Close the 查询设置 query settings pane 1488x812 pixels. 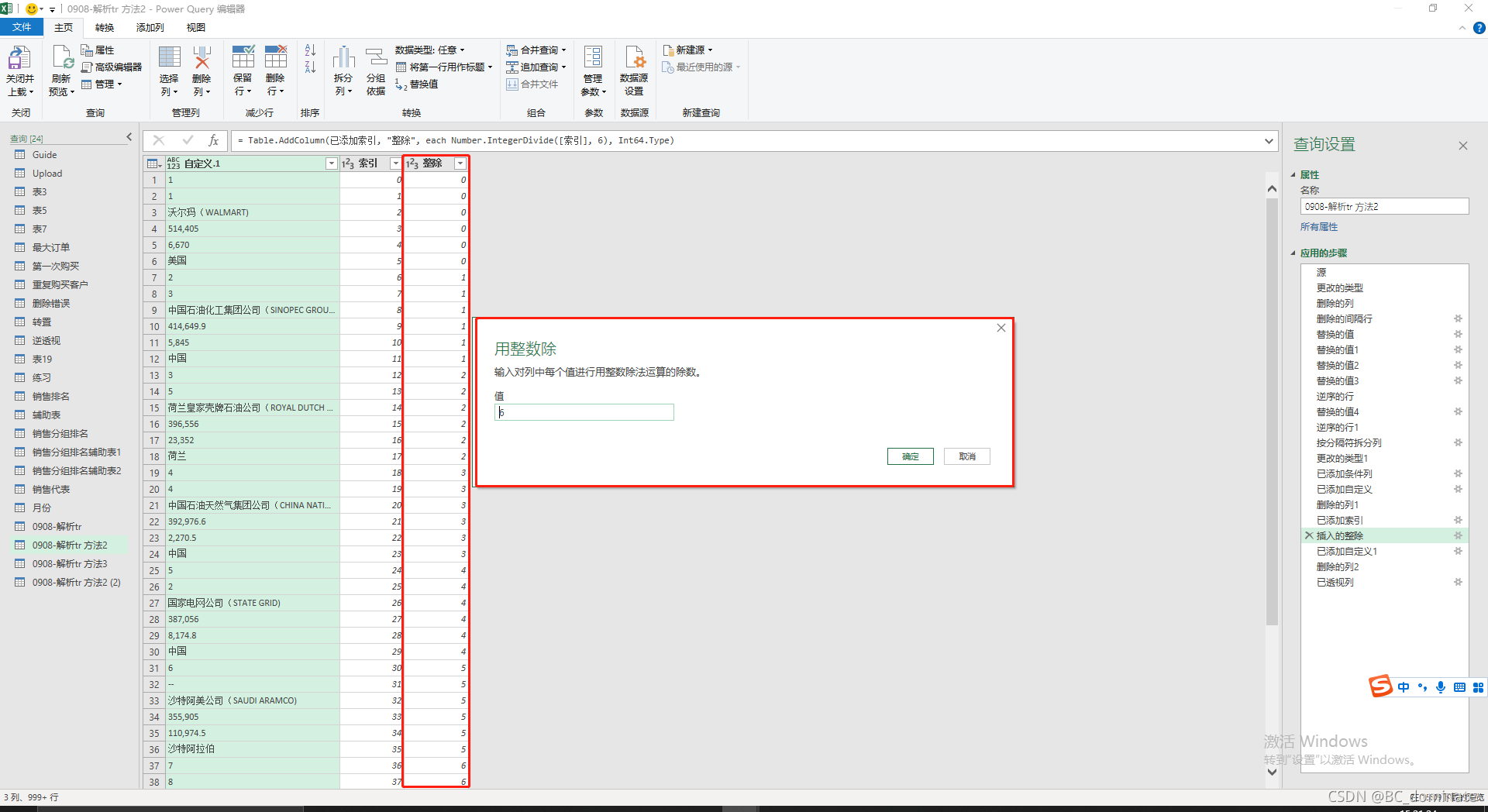[1463, 146]
